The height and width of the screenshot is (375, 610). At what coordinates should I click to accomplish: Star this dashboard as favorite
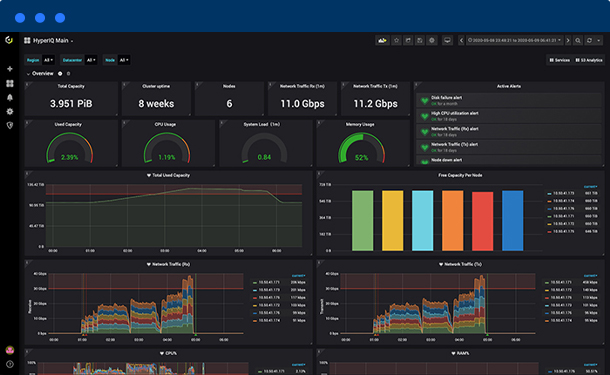pyautogui.click(x=396, y=40)
